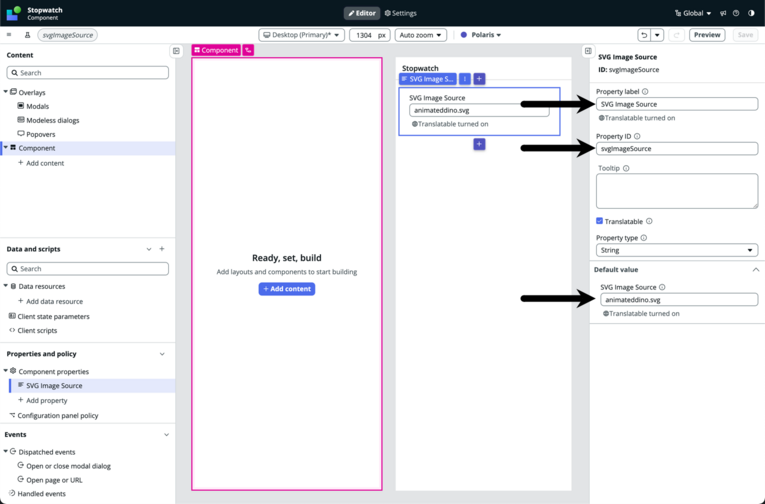The image size is (765, 504).
Task: Open the undo history dropdown arrow
Action: (x=657, y=35)
